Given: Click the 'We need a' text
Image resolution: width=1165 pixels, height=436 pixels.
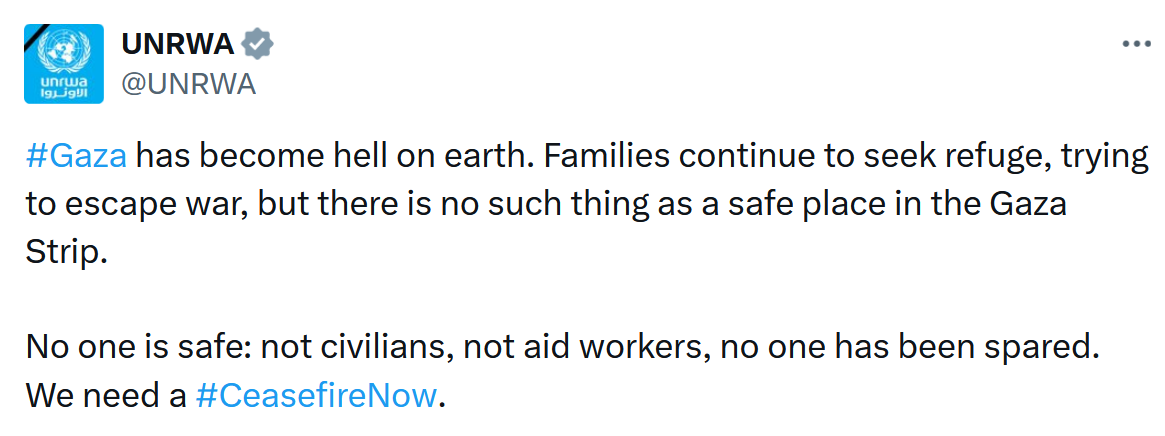Looking at the screenshot, I should [106, 395].
